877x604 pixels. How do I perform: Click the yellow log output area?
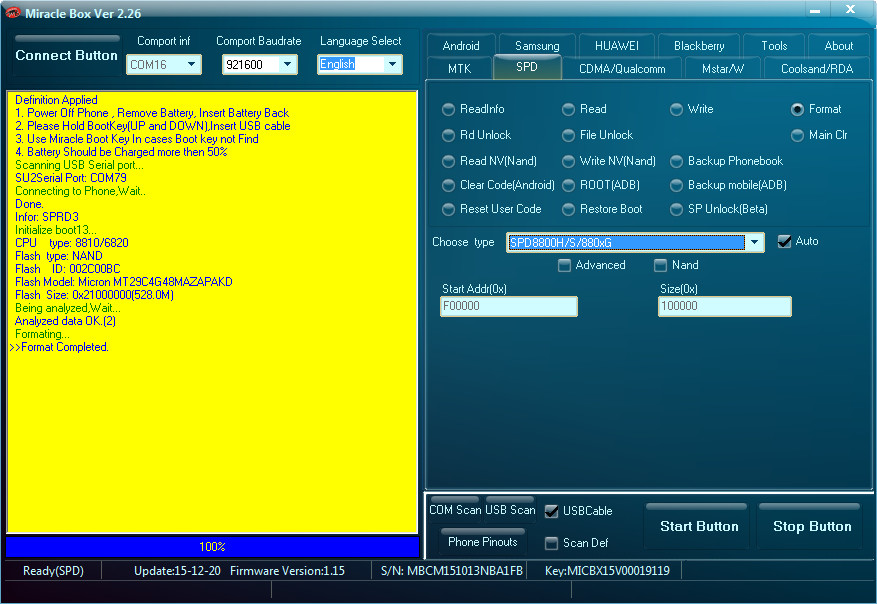tap(213, 312)
